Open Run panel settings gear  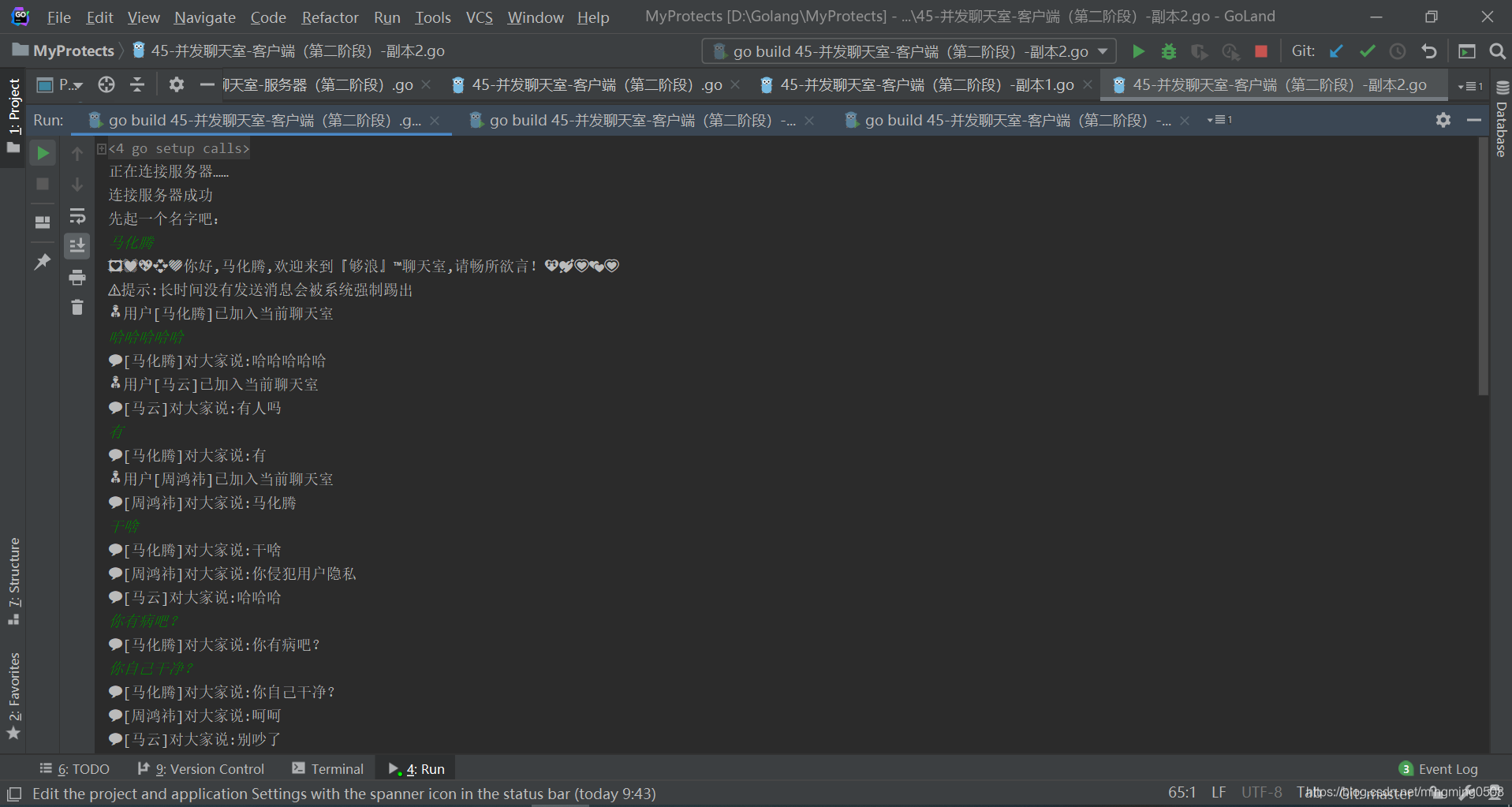click(x=1443, y=120)
